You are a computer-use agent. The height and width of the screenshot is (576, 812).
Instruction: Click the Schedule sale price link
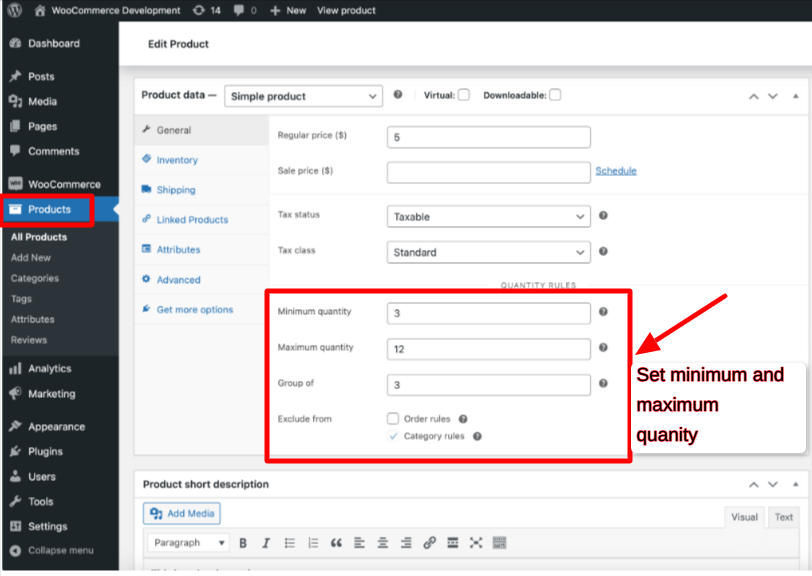(x=616, y=170)
